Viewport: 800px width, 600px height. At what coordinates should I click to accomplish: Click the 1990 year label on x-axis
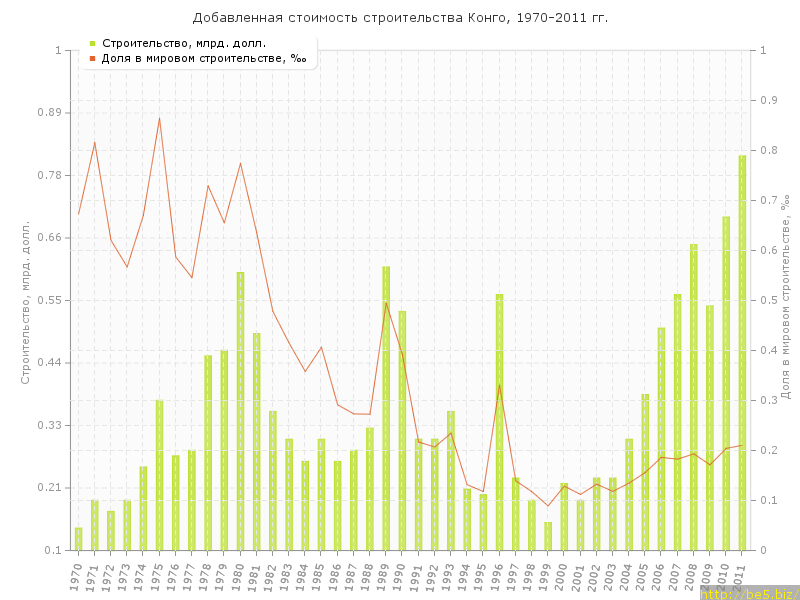click(399, 577)
